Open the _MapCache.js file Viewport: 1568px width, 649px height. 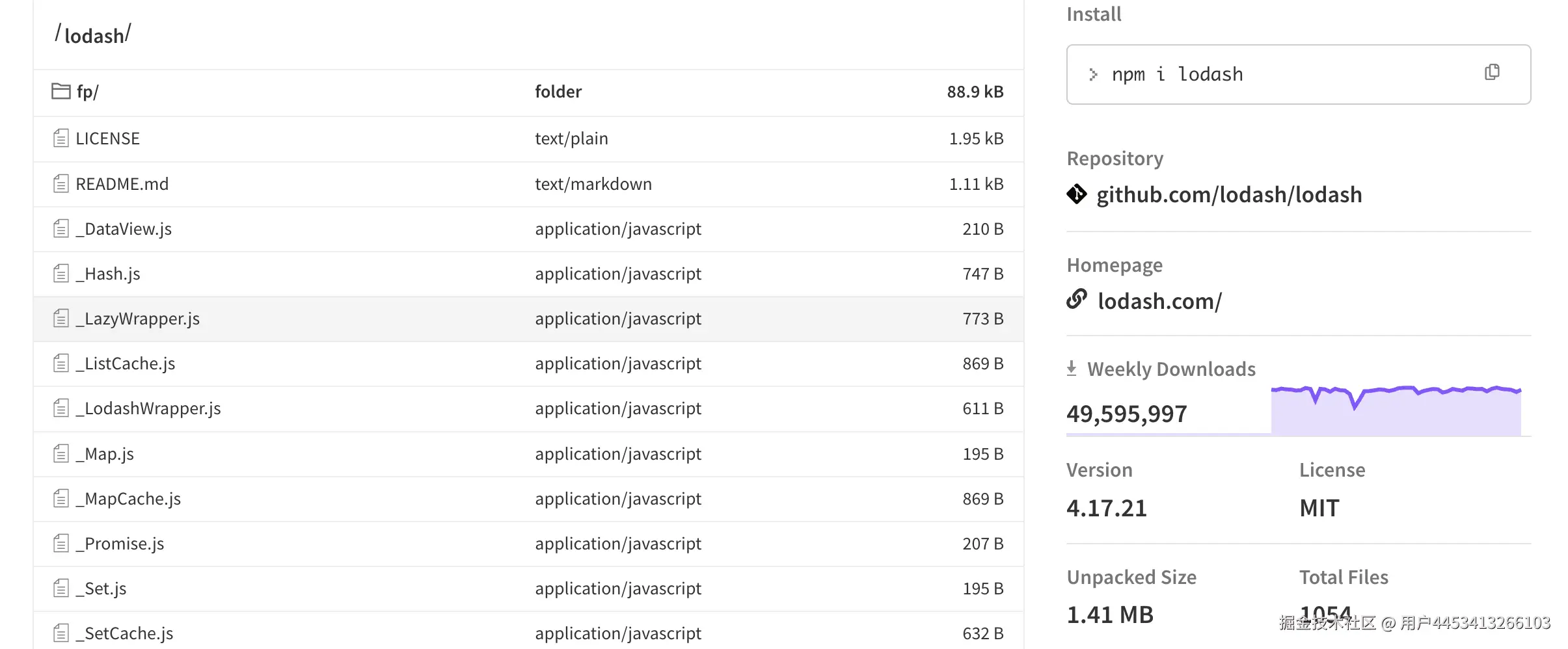(x=128, y=499)
